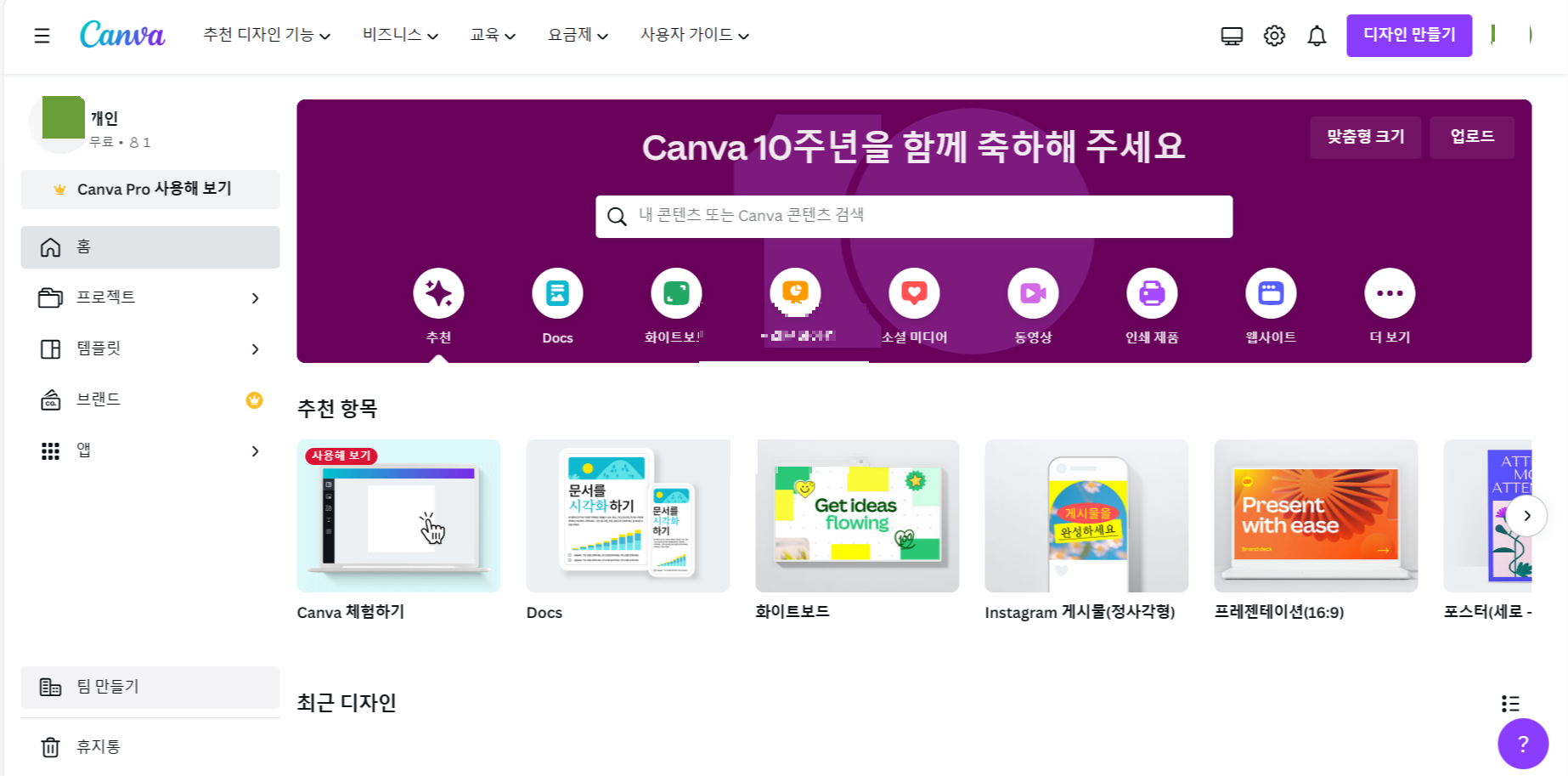
Task: Select the 웹사이트 category icon
Action: click(x=1271, y=293)
